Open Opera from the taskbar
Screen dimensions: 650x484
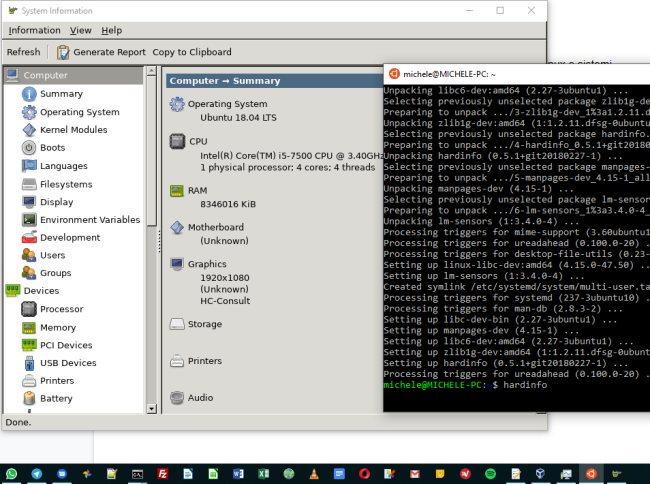click(364, 473)
